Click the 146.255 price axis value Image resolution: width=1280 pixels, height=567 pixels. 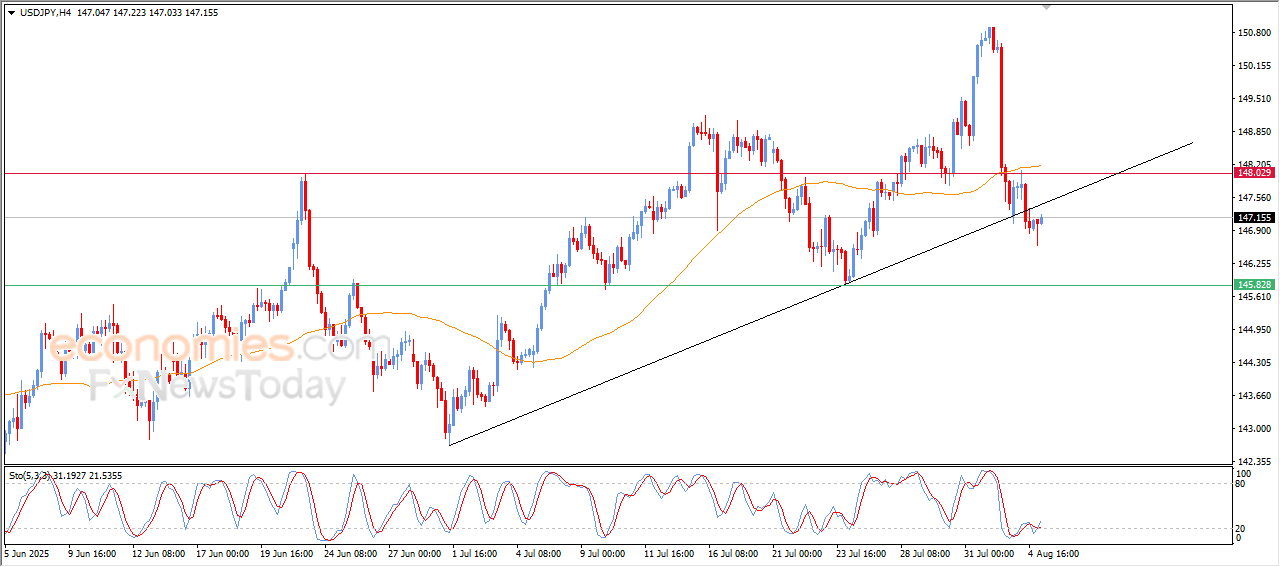pyautogui.click(x=1254, y=264)
